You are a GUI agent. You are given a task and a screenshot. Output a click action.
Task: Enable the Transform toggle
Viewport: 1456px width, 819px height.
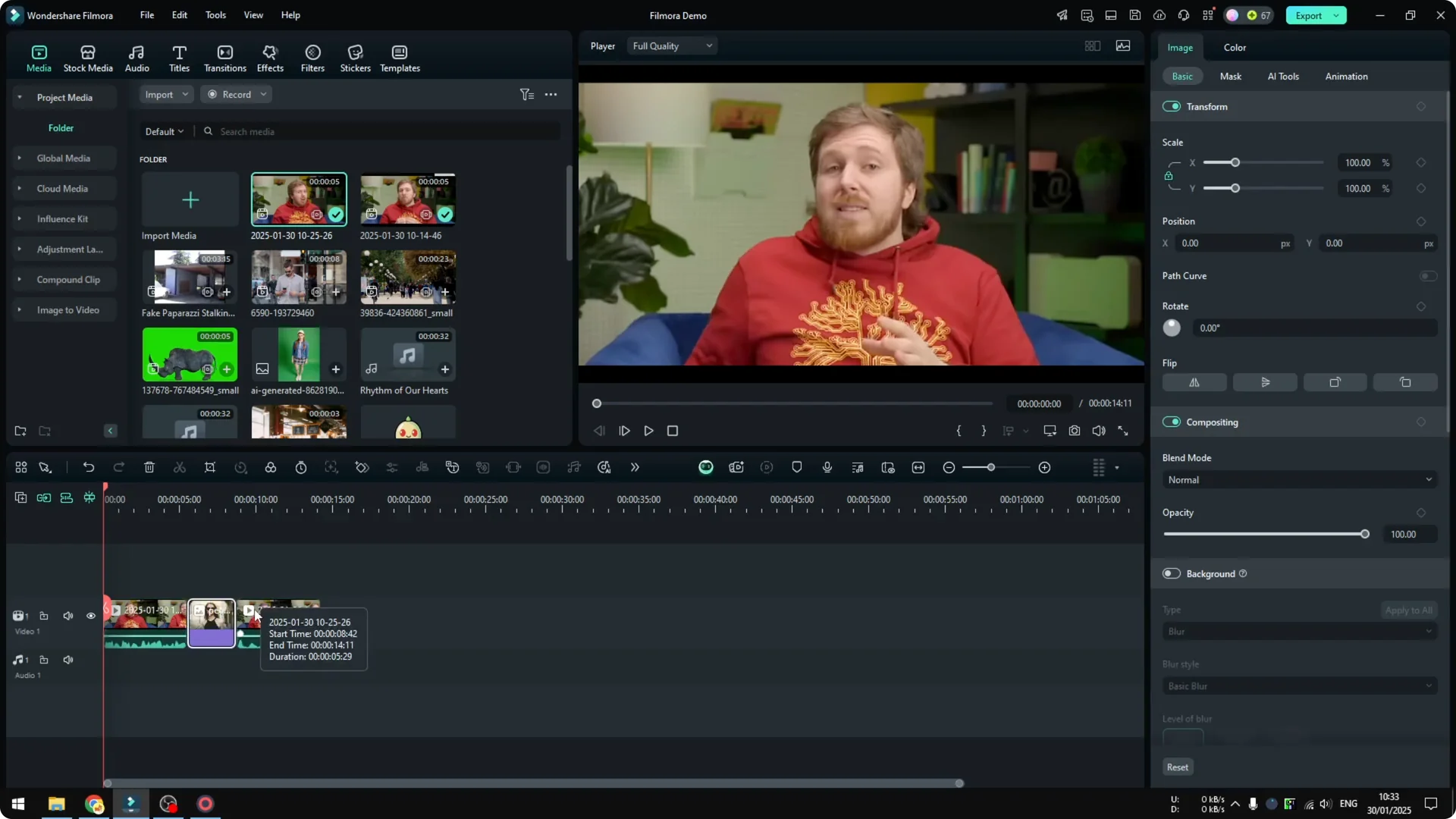click(x=1172, y=106)
